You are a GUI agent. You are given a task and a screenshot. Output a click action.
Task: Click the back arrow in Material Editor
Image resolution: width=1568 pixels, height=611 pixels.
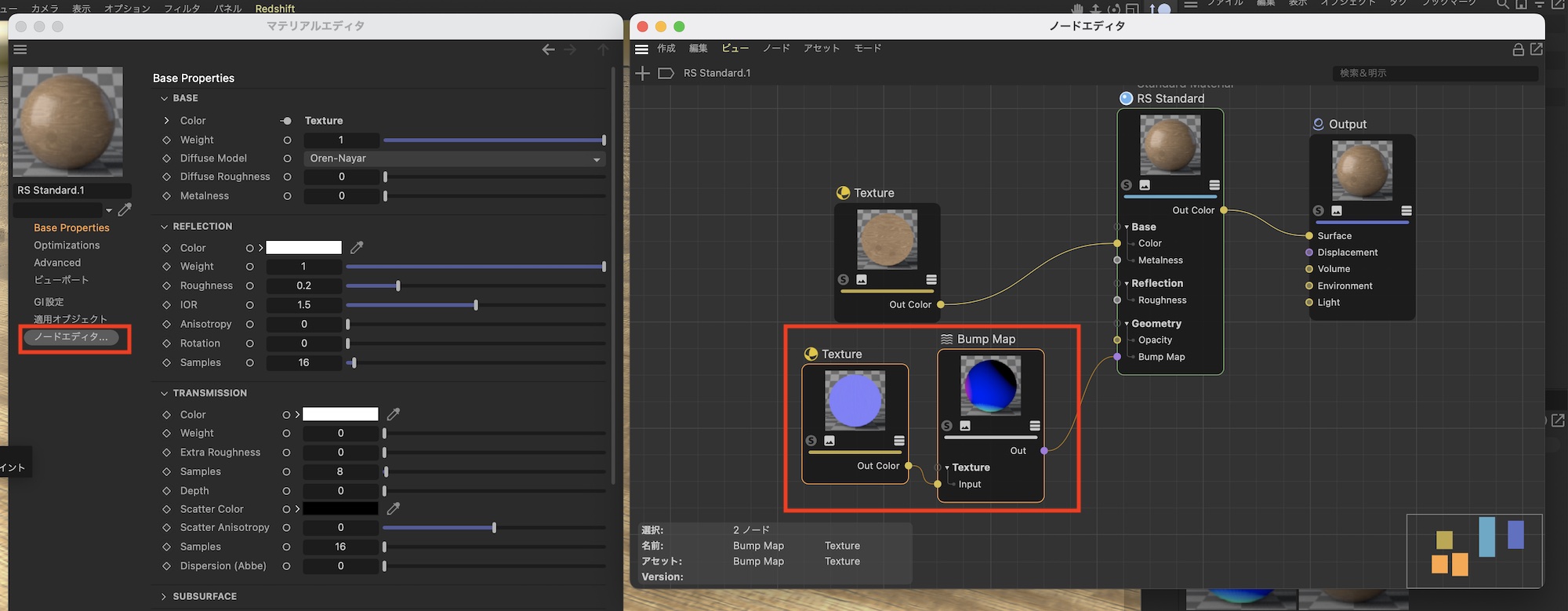[548, 49]
